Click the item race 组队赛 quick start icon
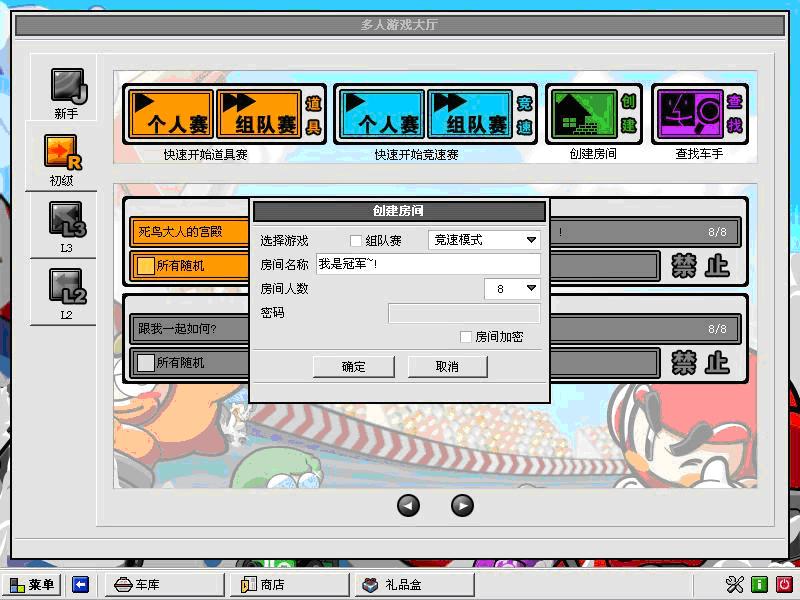This screenshot has width=800, height=600. [x=258, y=114]
